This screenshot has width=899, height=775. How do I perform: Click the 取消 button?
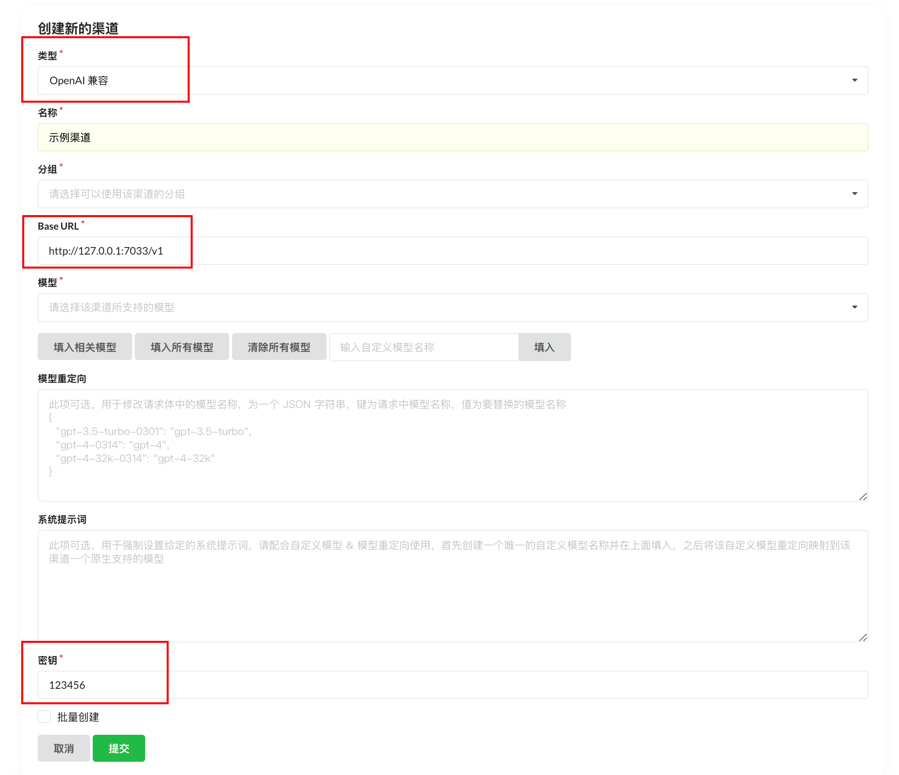click(64, 748)
